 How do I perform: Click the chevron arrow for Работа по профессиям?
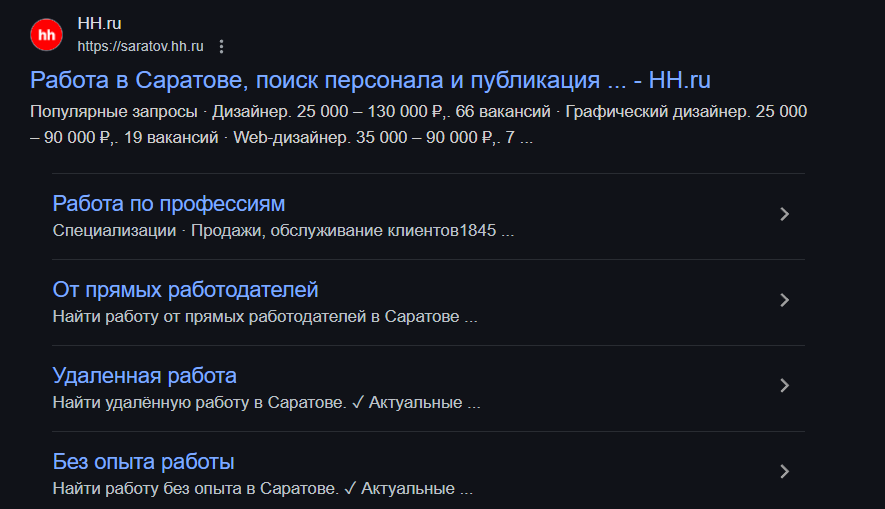pyautogui.click(x=784, y=214)
